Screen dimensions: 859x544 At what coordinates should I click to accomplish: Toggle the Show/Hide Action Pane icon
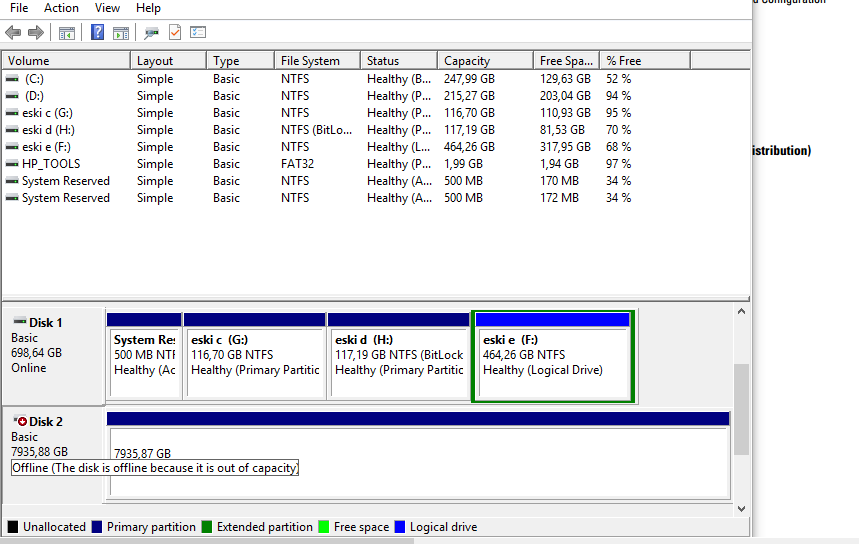(x=120, y=32)
